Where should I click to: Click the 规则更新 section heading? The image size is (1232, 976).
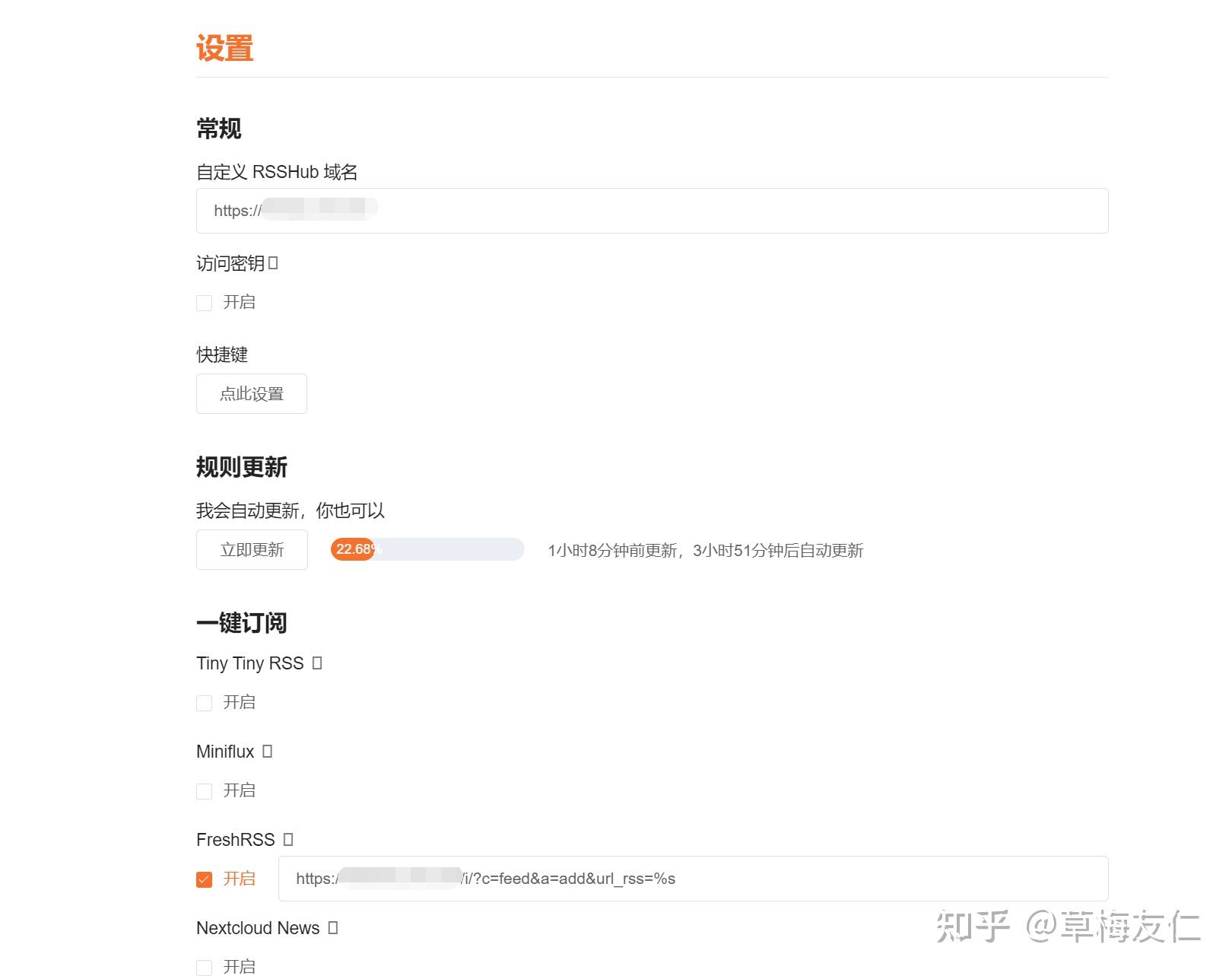coord(241,468)
